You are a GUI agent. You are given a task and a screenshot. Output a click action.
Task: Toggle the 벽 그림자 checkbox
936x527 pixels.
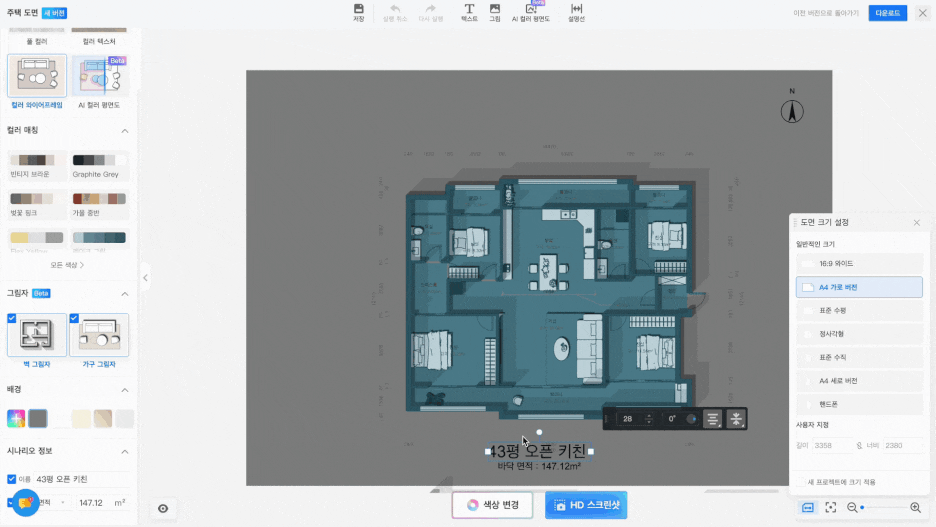tap(12, 318)
